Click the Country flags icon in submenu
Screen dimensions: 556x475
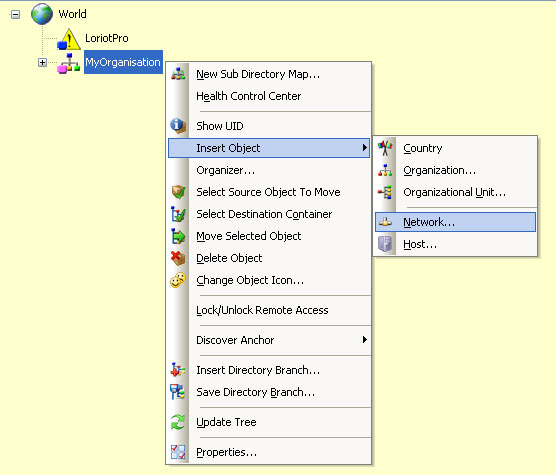click(385, 148)
